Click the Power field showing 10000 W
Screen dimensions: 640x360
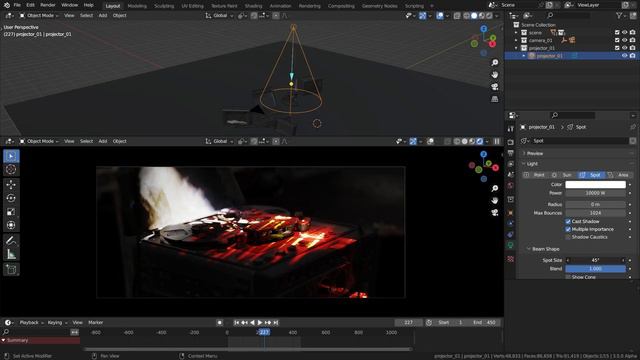[x=595, y=193]
